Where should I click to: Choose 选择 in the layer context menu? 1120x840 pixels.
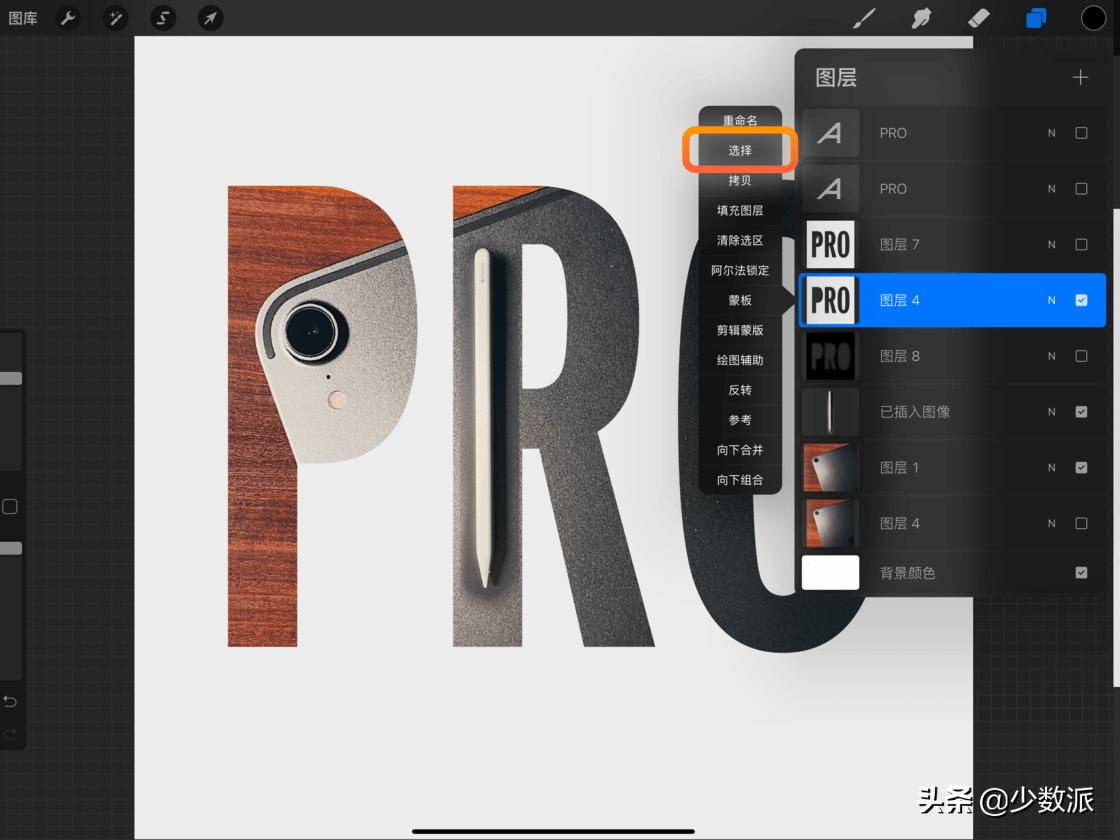(740, 150)
